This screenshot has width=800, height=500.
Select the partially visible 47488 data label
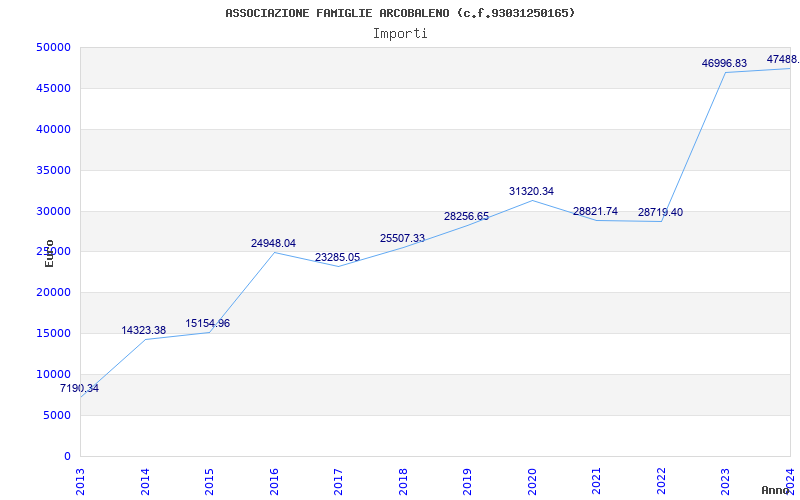point(783,60)
